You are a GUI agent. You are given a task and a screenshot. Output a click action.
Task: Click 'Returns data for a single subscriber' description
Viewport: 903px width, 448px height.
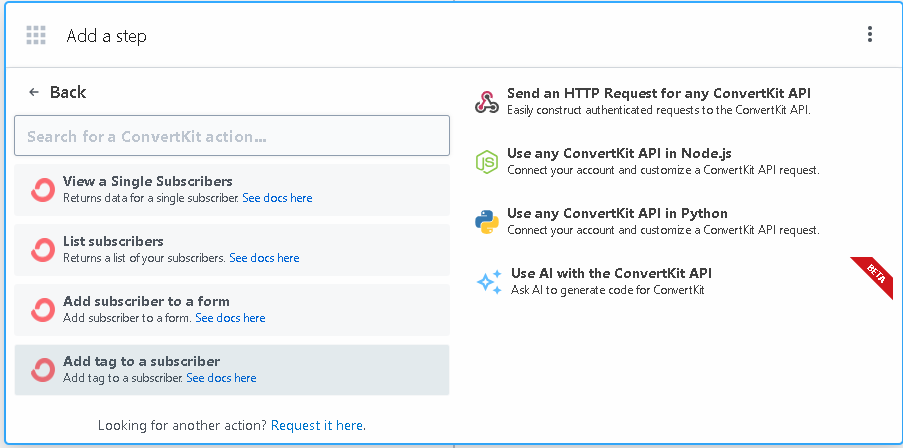(x=150, y=198)
